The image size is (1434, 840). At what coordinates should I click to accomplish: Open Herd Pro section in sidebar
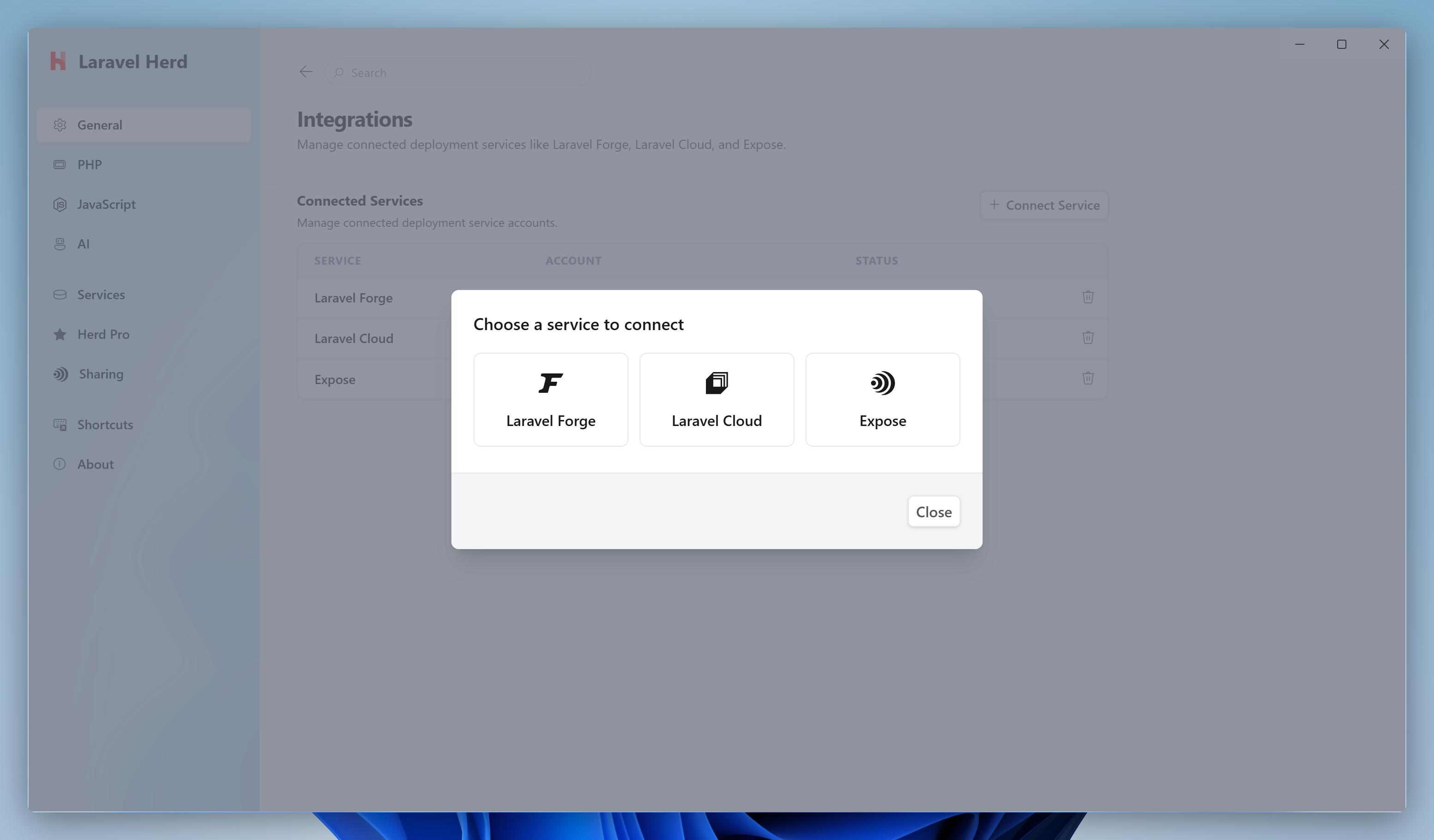[143, 334]
